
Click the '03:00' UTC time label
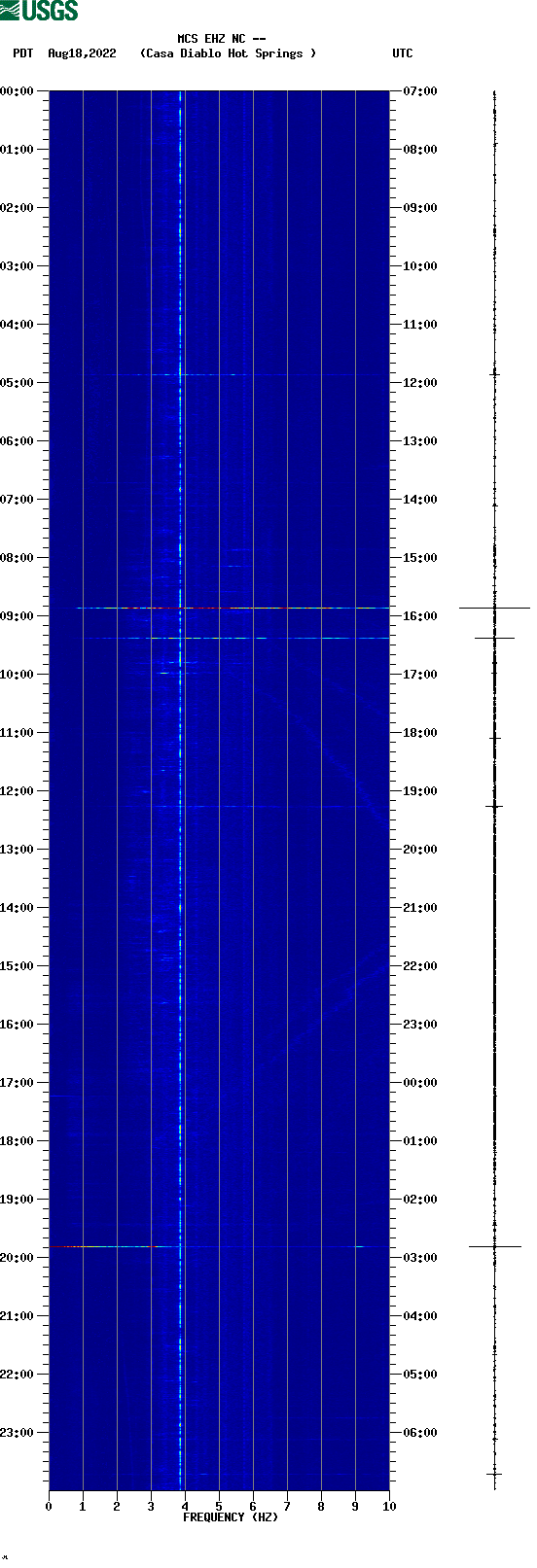tap(420, 1258)
